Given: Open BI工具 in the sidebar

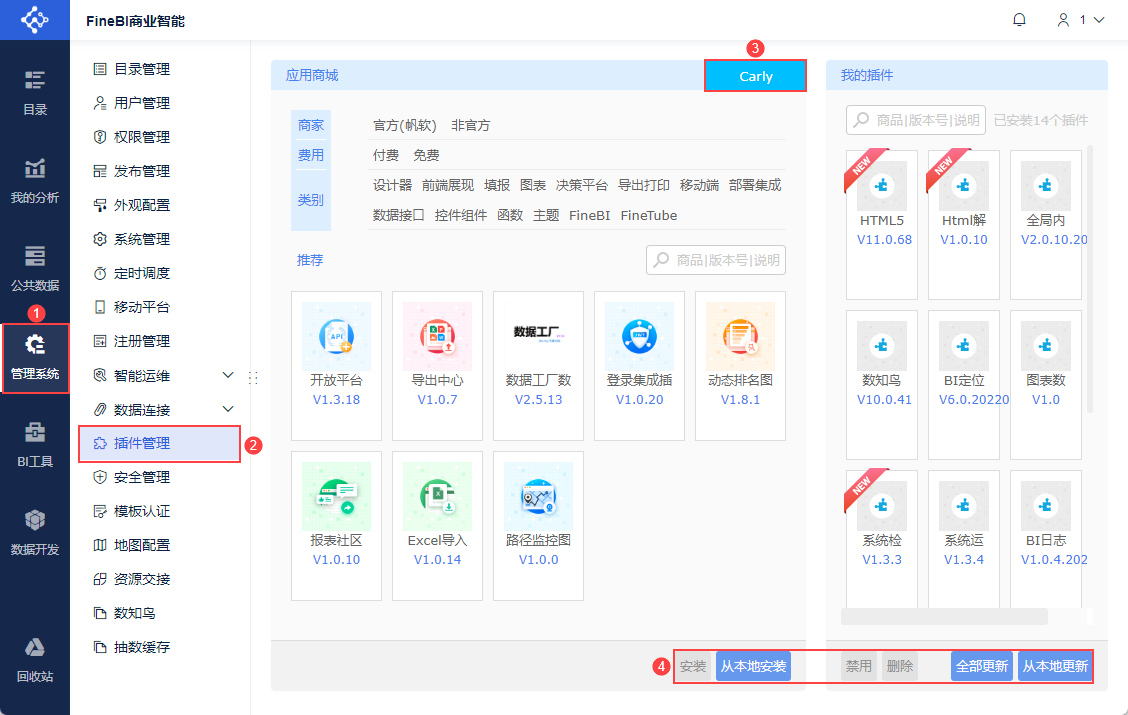Looking at the screenshot, I should 35,445.
